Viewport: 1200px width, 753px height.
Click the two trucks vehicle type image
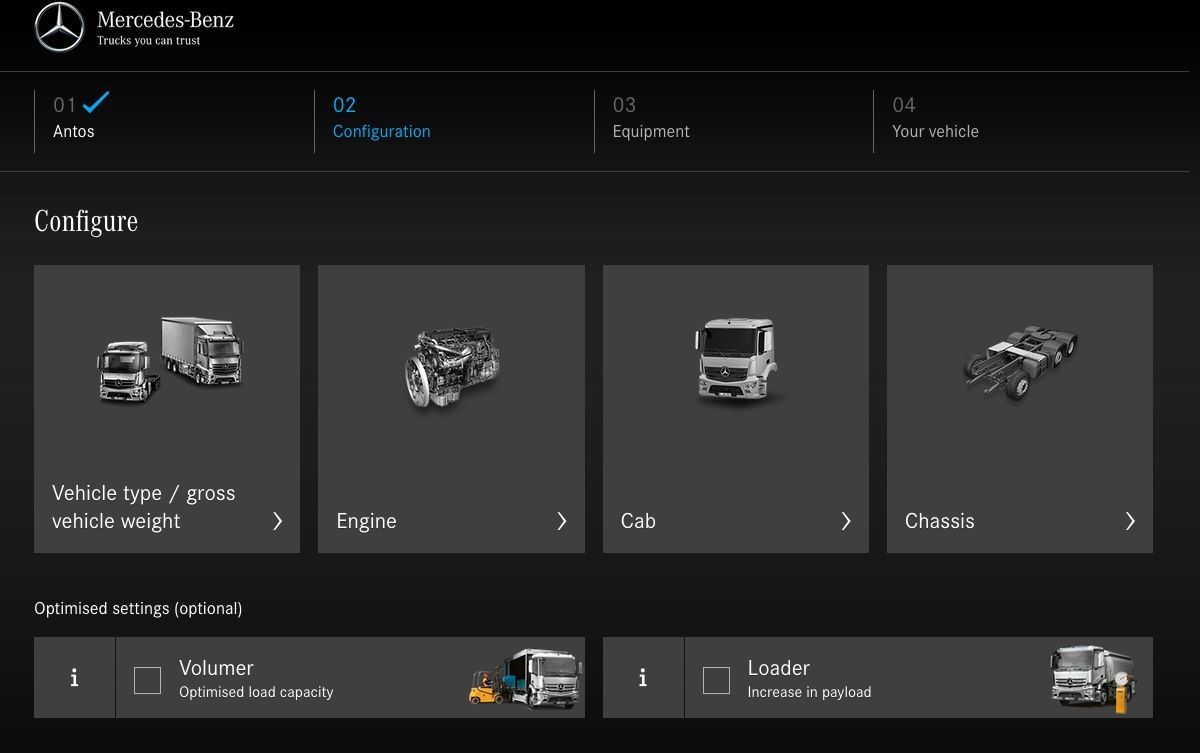168,359
